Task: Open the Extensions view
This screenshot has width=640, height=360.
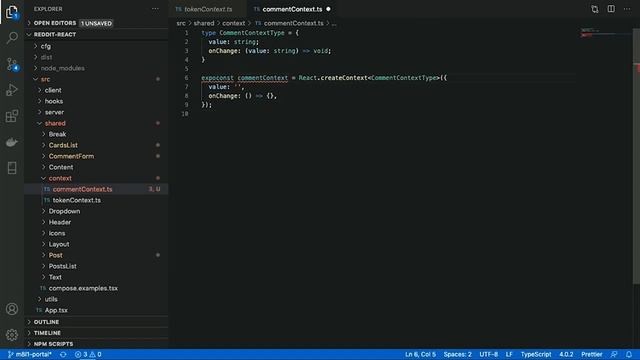Action: (x=12, y=116)
